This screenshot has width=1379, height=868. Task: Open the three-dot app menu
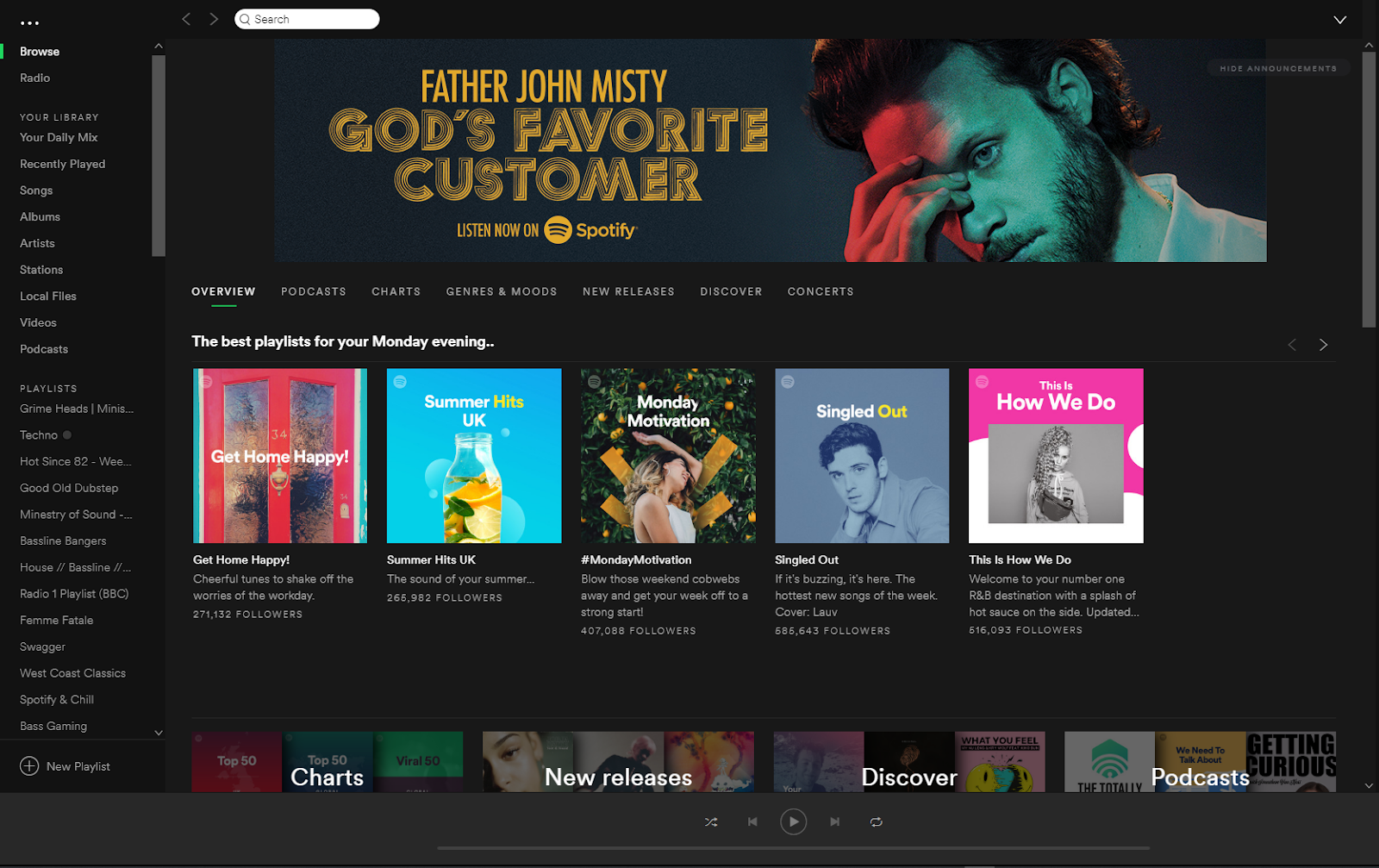coord(30,23)
